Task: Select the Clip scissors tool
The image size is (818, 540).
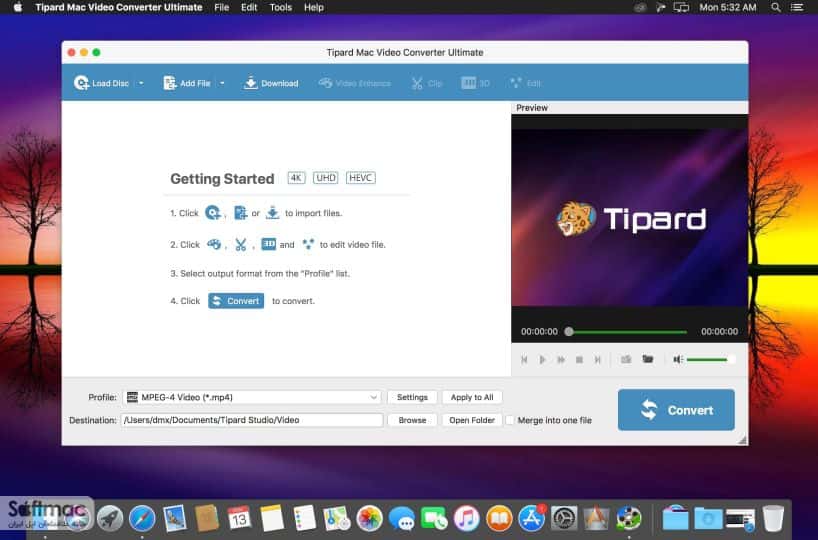Action: click(426, 83)
